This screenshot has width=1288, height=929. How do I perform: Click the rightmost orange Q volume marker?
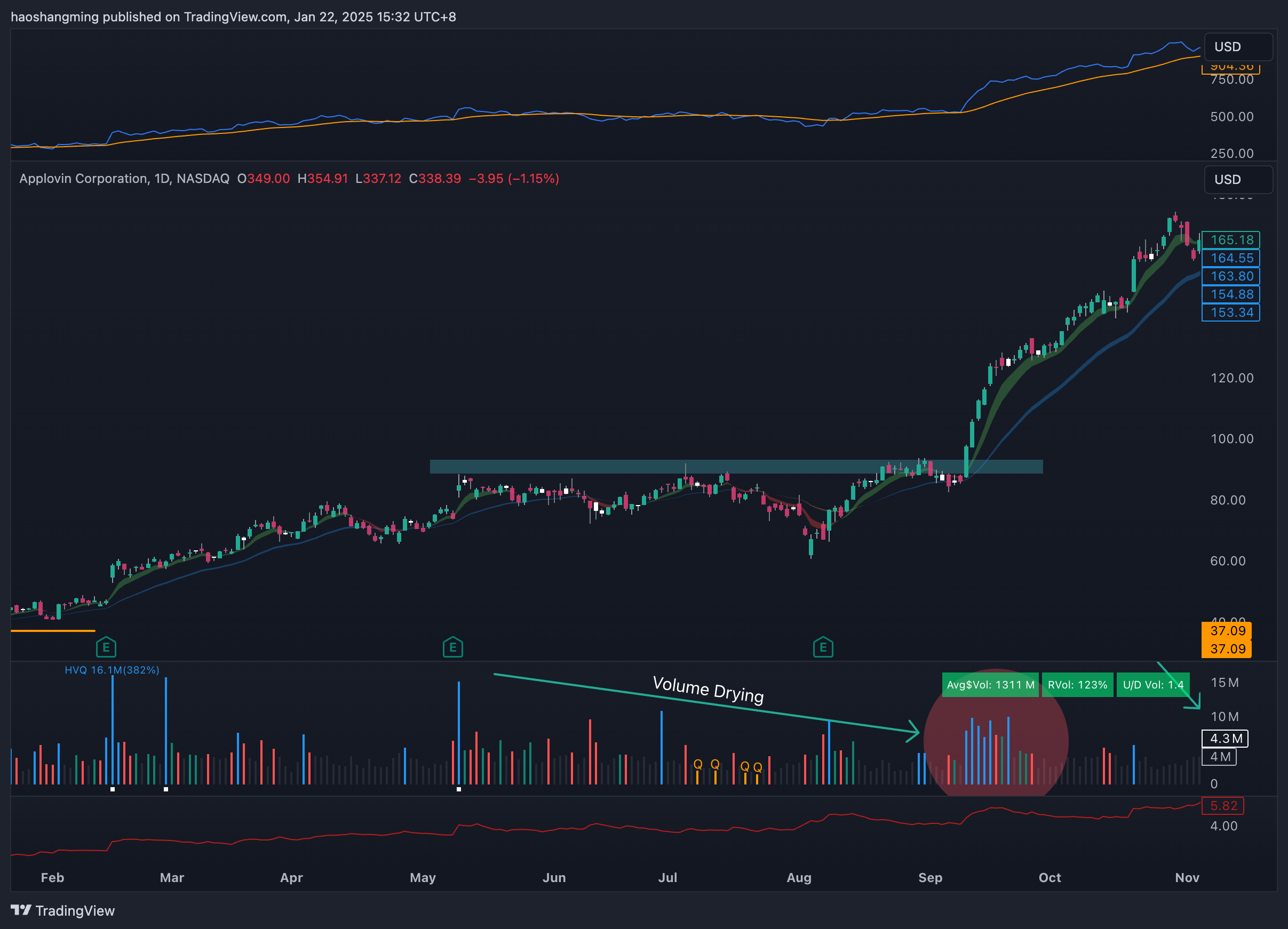pos(758,767)
